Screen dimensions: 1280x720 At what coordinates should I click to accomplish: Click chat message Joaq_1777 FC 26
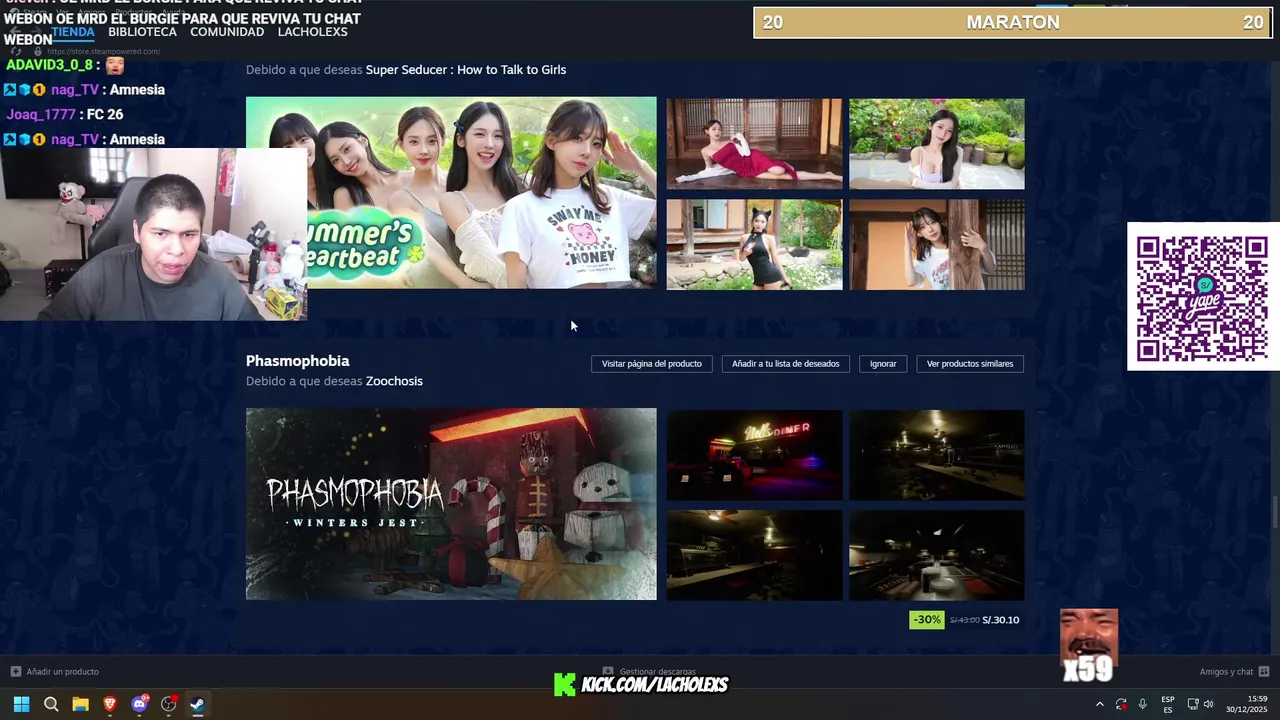(64, 115)
